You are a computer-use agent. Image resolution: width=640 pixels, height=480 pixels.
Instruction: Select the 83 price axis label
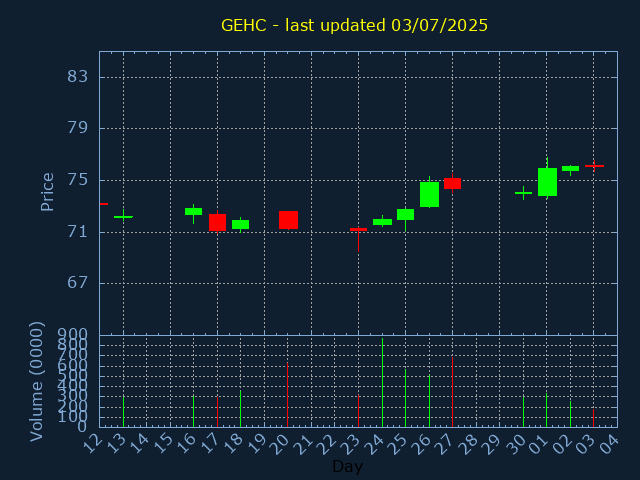[x=78, y=76]
